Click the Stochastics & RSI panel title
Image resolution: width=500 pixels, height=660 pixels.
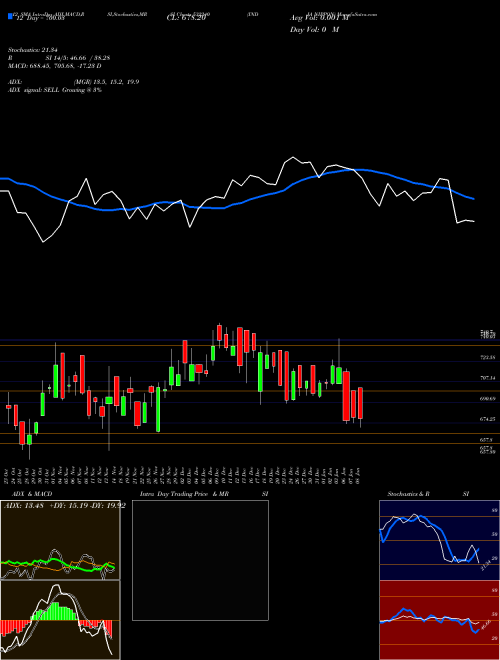coord(428,494)
